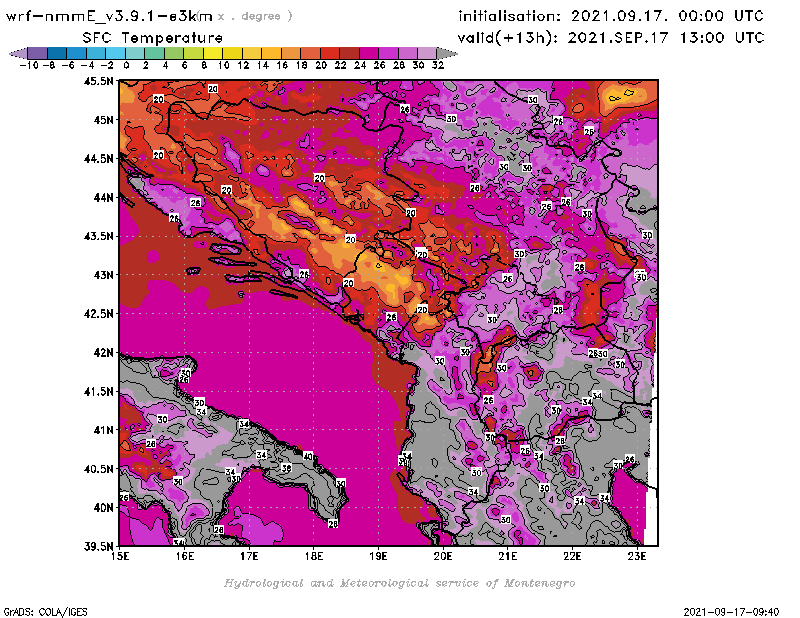Click the valid(+13h) 2021.SEP.17 13:00 UTC text
This screenshot has height=618, width=800.
611,38
